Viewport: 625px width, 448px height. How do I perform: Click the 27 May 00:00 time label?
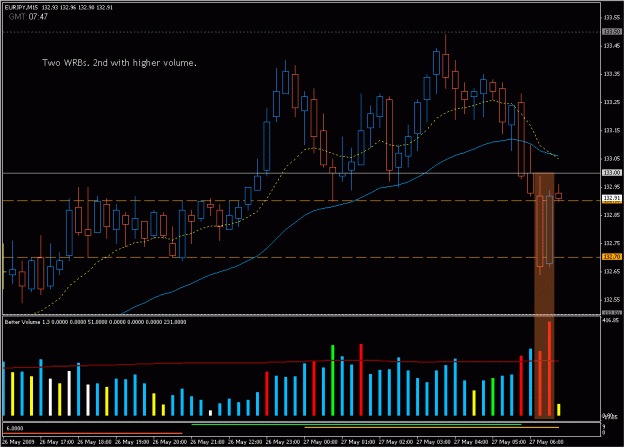click(320, 442)
